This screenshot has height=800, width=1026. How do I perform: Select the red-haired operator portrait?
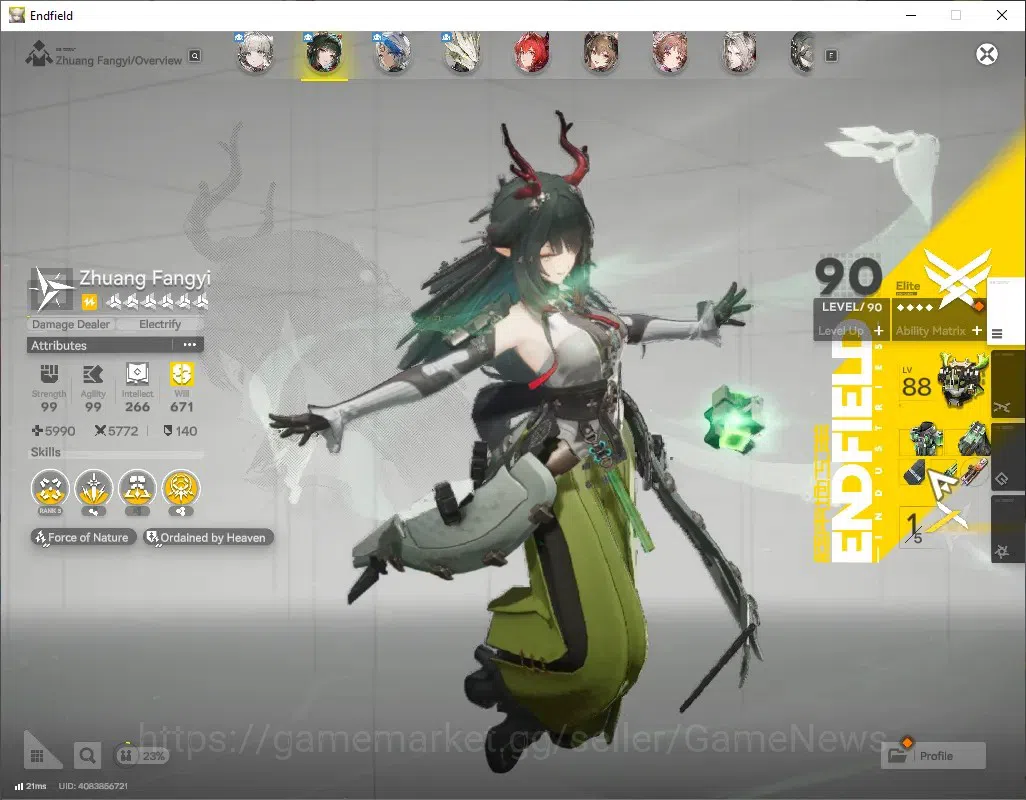531,54
